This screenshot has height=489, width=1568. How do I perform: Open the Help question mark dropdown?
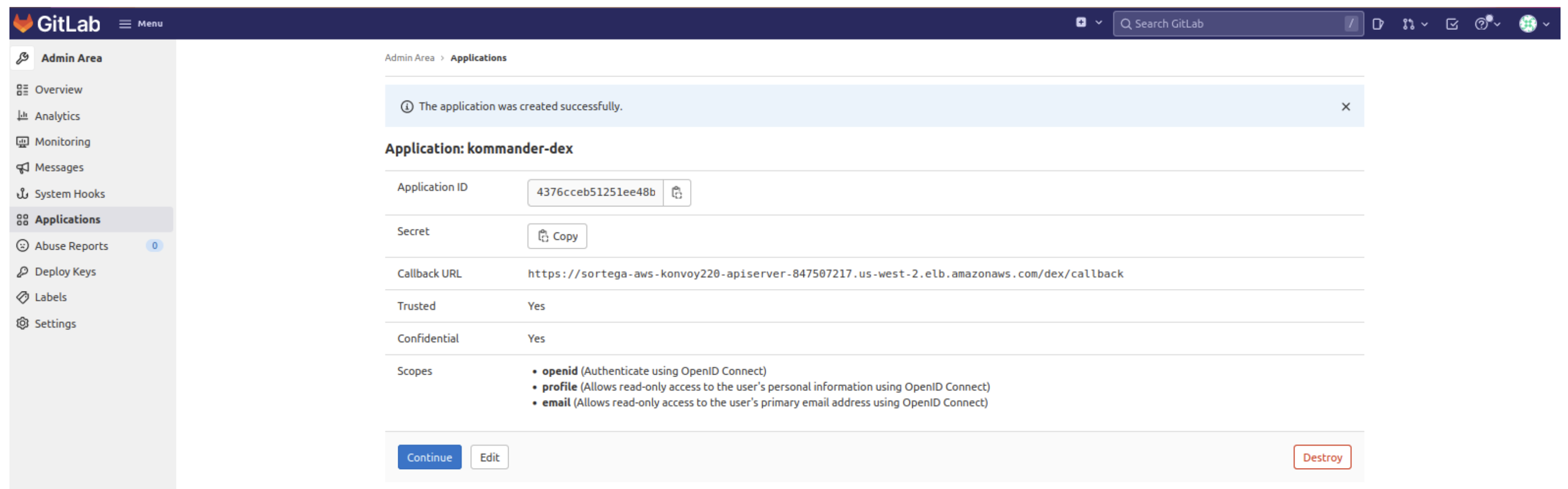(x=1486, y=24)
